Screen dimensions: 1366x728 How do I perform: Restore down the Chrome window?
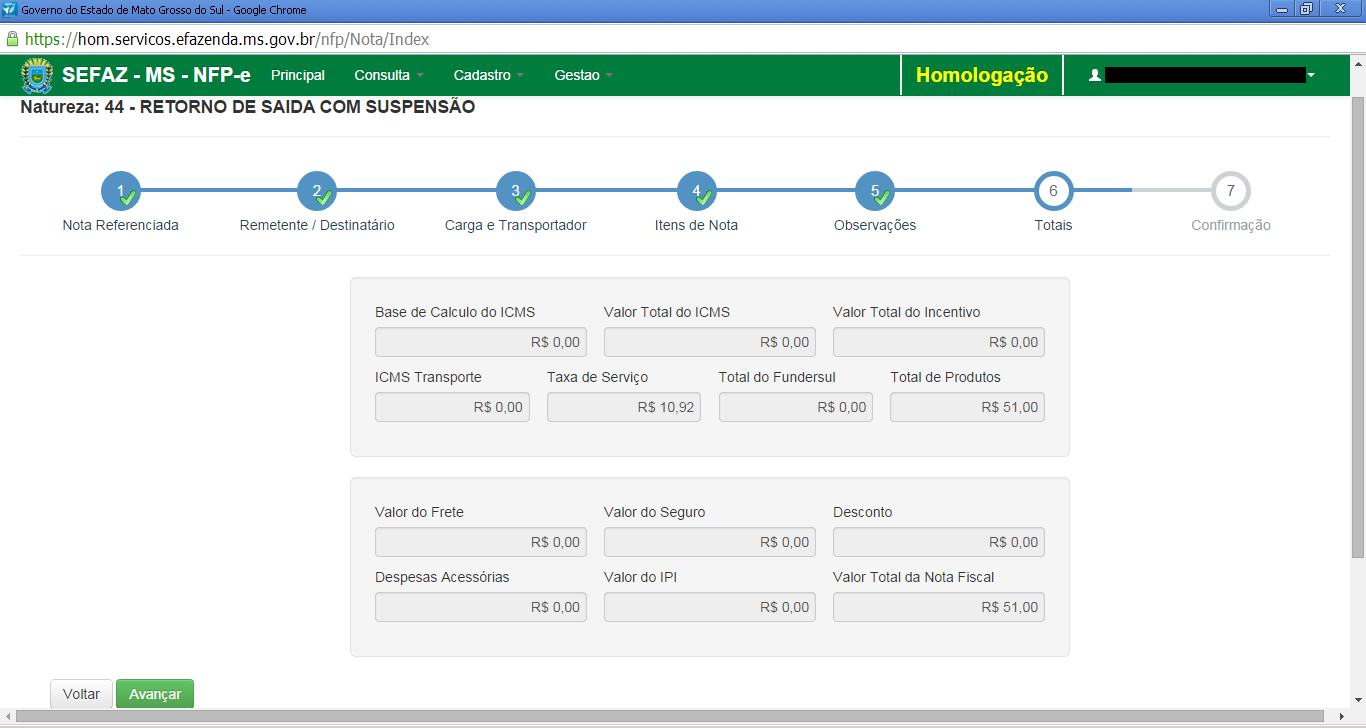click(1307, 9)
